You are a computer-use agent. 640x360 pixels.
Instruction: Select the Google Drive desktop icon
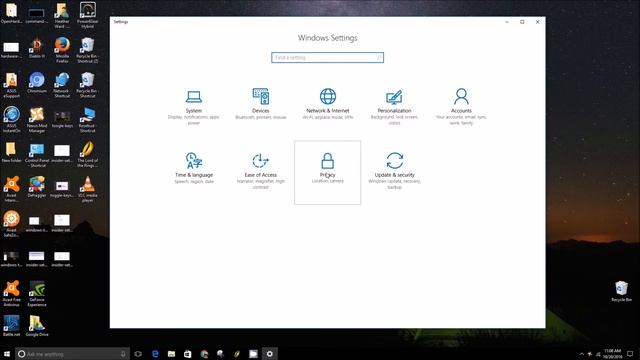(x=37, y=326)
